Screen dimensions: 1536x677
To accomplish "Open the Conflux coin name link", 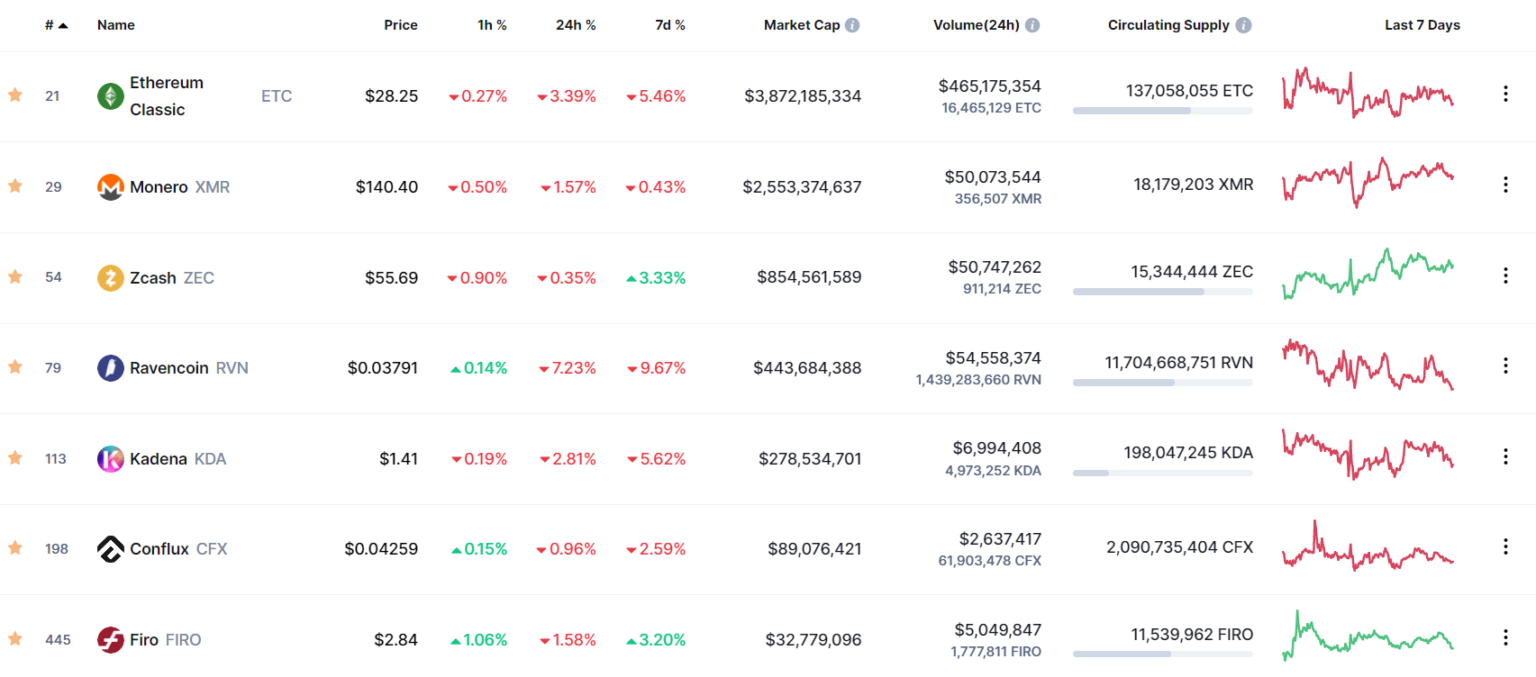I will (159, 549).
